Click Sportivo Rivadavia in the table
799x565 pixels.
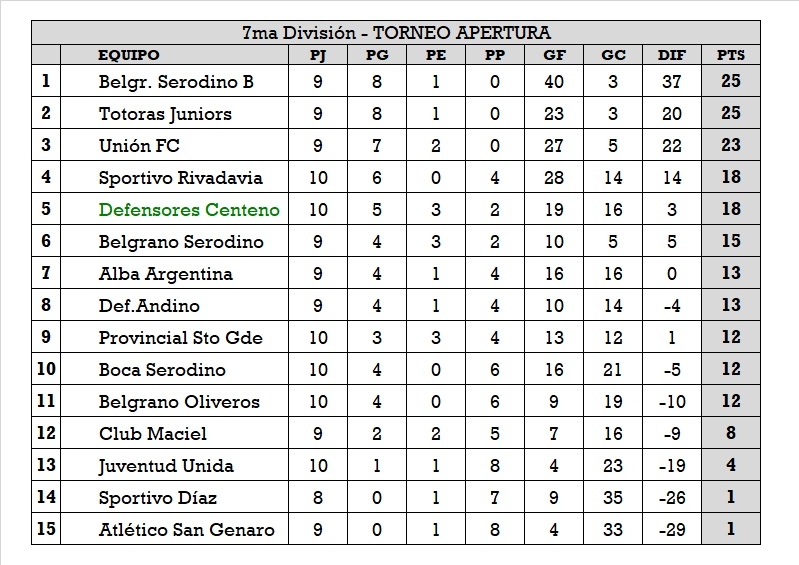click(180, 178)
